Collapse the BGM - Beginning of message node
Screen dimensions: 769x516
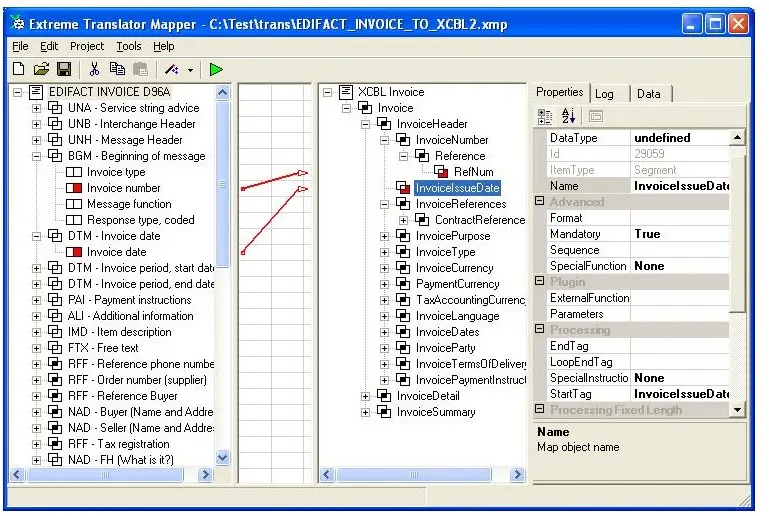[x=36, y=156]
